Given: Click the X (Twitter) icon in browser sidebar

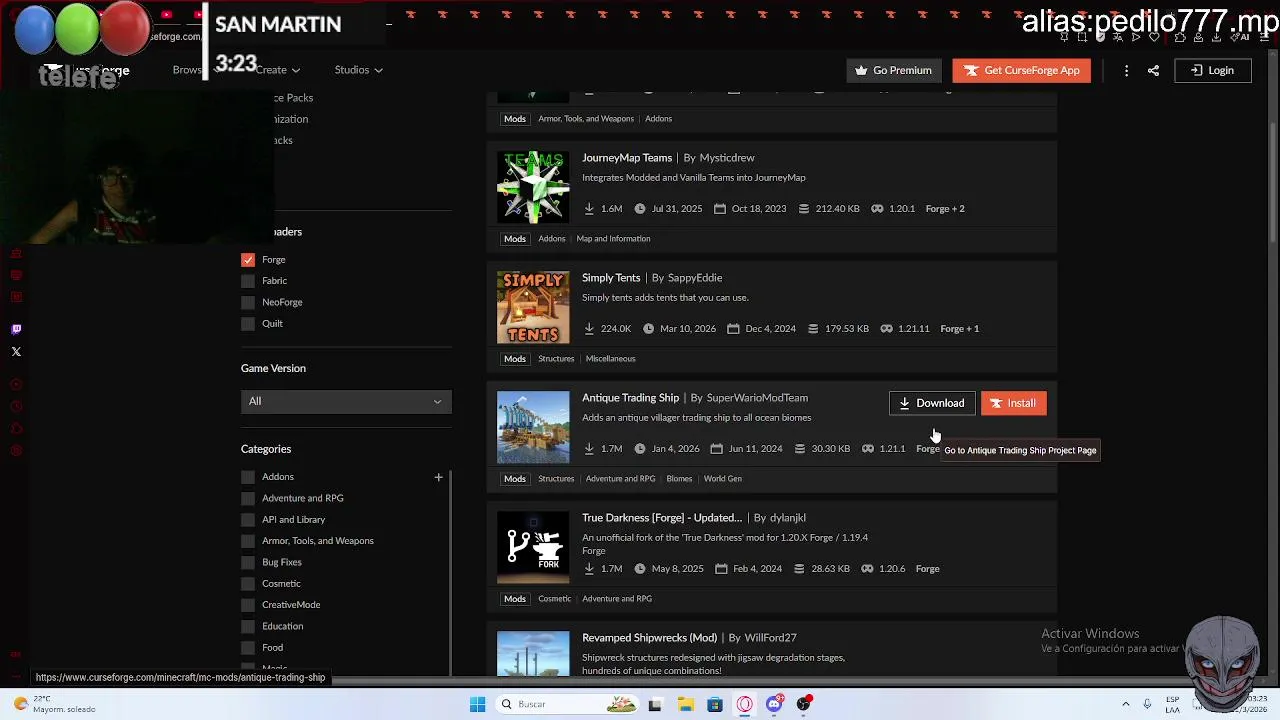Looking at the screenshot, I should pos(16,351).
